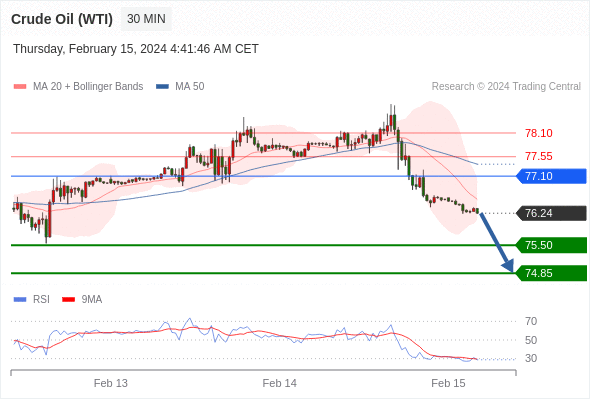Click the 30 MIN timeframe badge
Image resolution: width=590 pixels, height=400 pixels.
point(146,19)
